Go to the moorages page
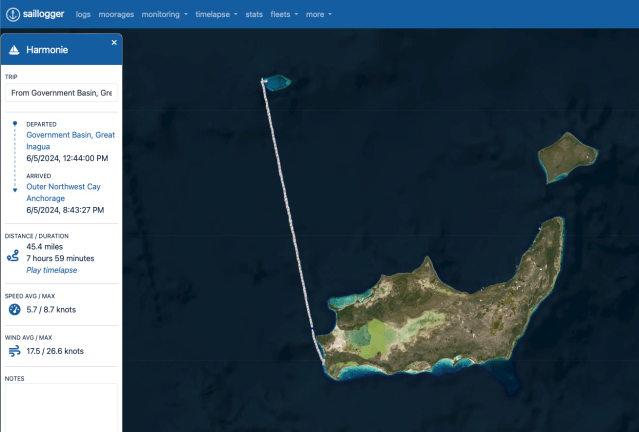This screenshot has width=639, height=432. point(116,15)
